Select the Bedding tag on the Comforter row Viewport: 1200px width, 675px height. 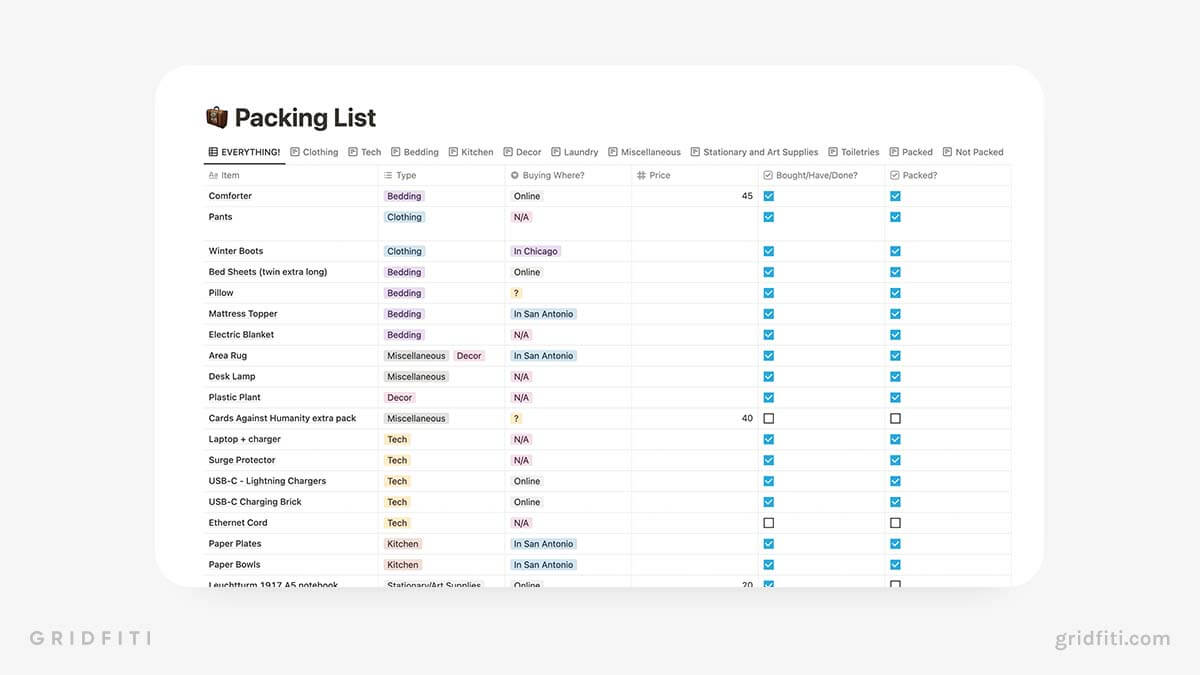pyautogui.click(x=404, y=196)
